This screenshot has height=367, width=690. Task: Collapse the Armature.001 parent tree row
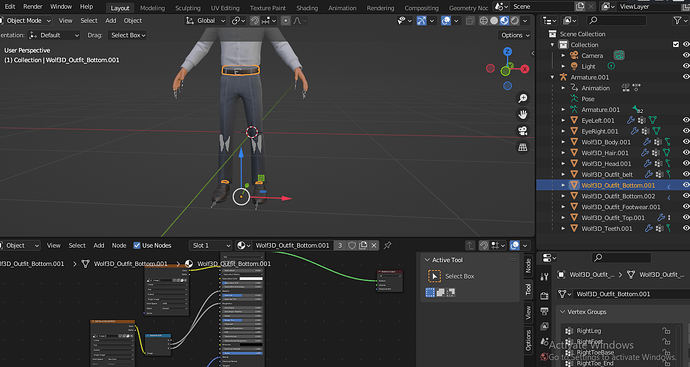point(553,77)
